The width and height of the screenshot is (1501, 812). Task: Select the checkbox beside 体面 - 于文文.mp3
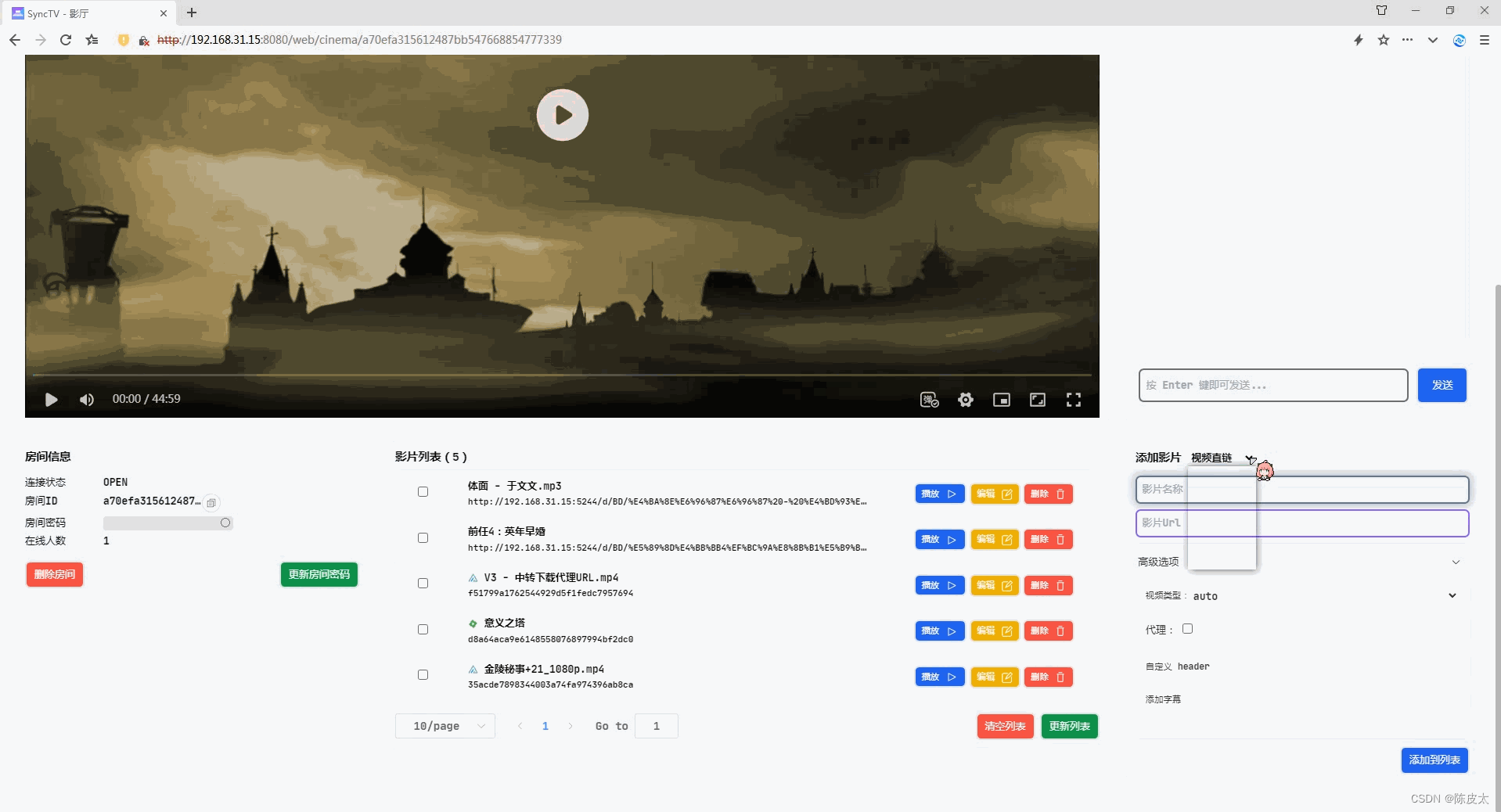coord(422,491)
